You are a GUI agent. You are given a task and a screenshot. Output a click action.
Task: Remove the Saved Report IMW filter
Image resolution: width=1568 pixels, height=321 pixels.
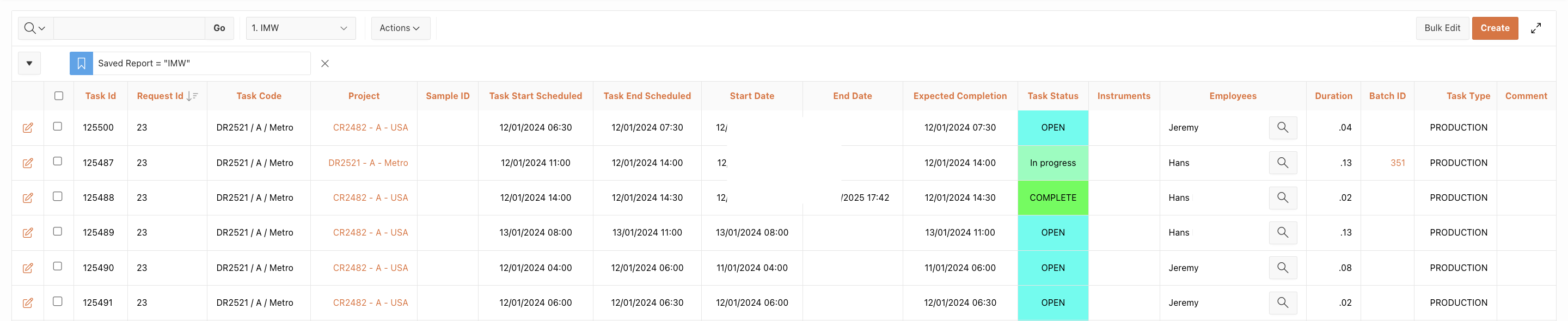click(325, 63)
